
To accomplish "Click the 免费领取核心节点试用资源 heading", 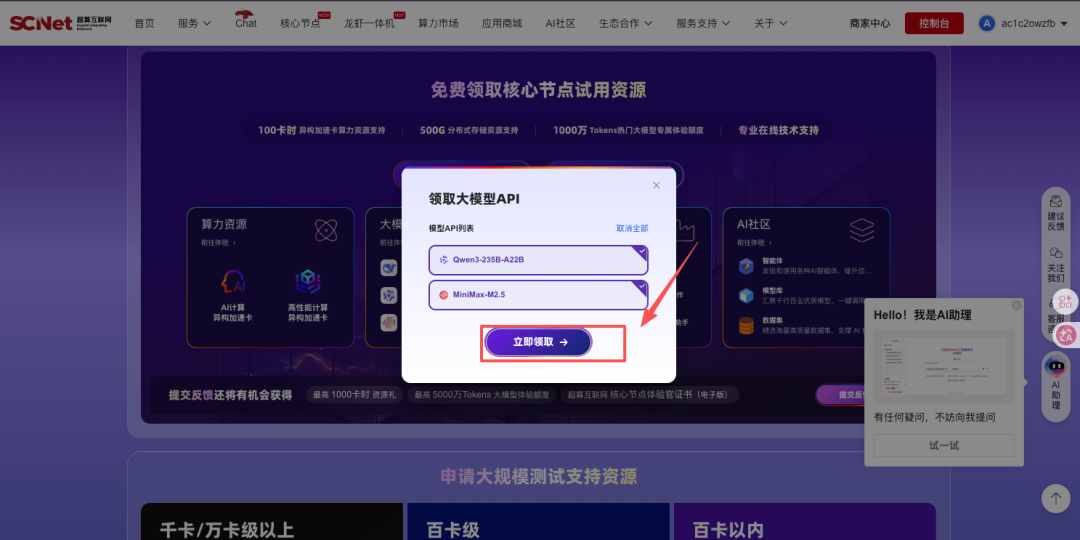I will pyautogui.click(x=538, y=90).
